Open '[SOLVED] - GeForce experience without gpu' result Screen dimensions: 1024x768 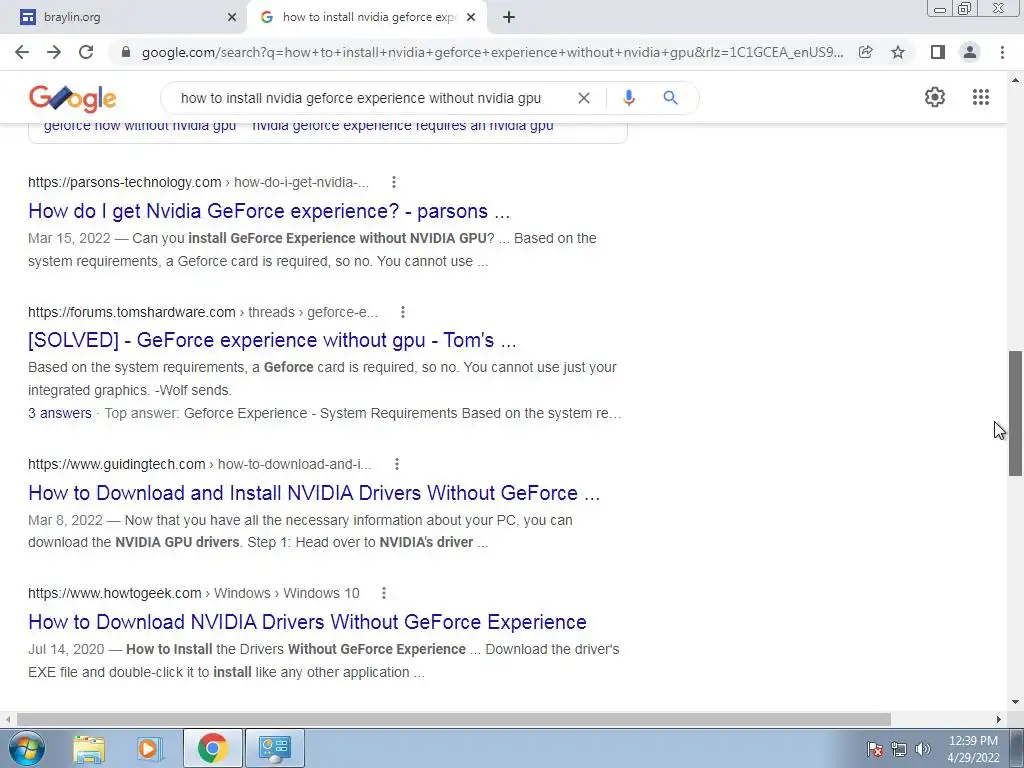click(272, 340)
